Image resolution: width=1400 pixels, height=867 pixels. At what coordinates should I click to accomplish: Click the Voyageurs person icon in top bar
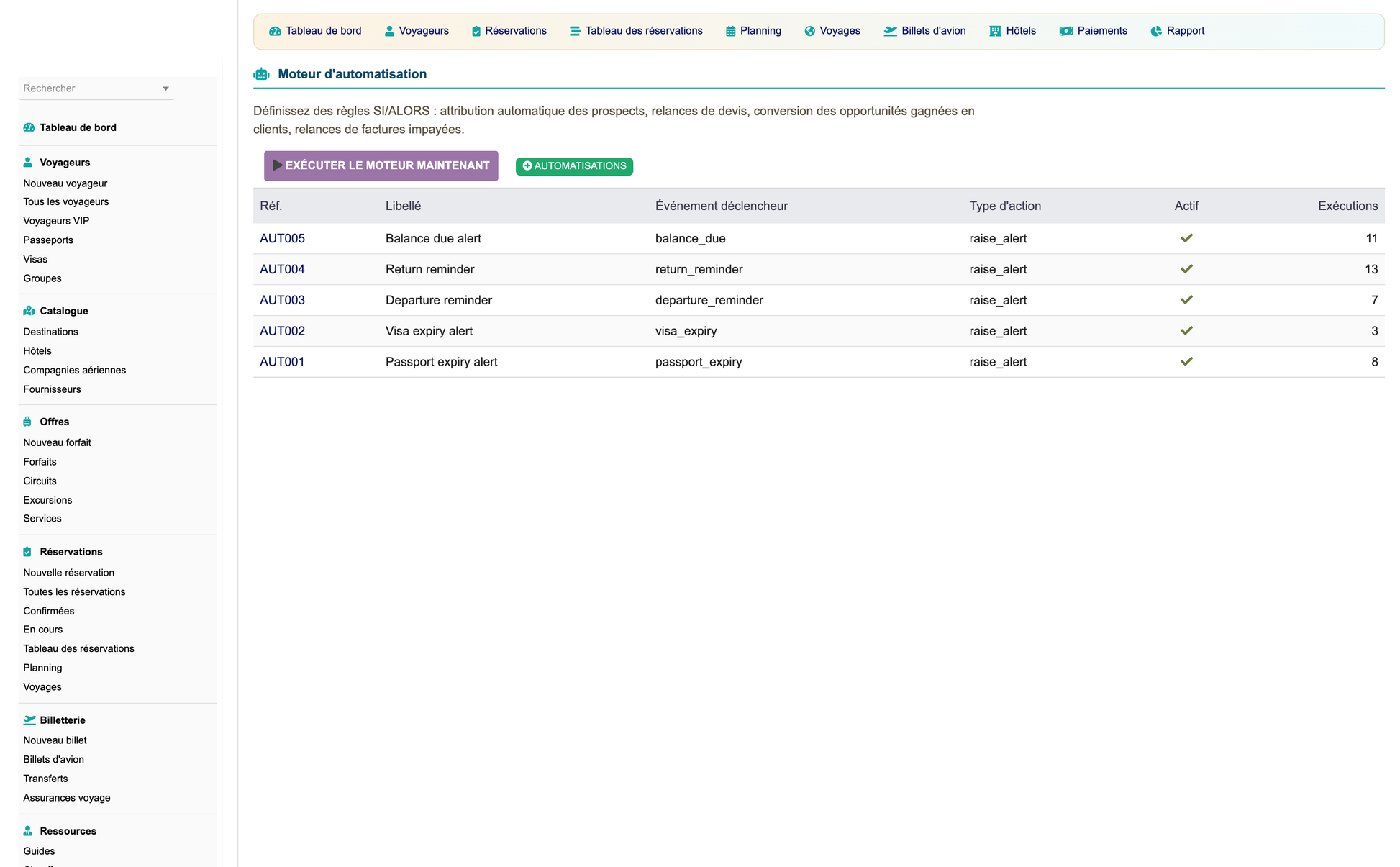(389, 31)
